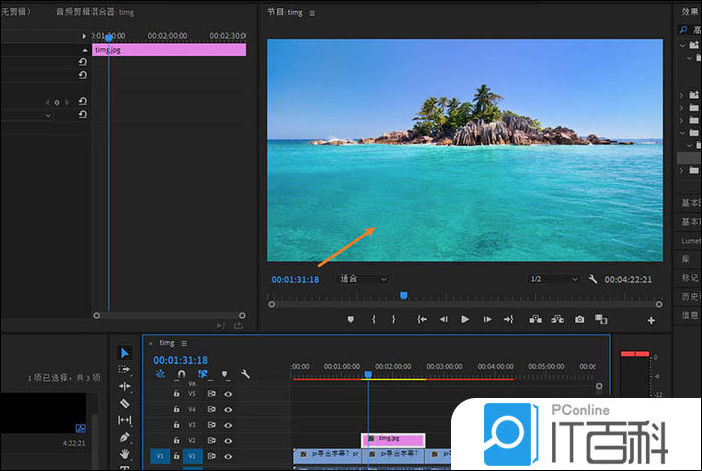Click the Program monitor blue playhead
Viewport: 702px width, 471px height.
[404, 295]
